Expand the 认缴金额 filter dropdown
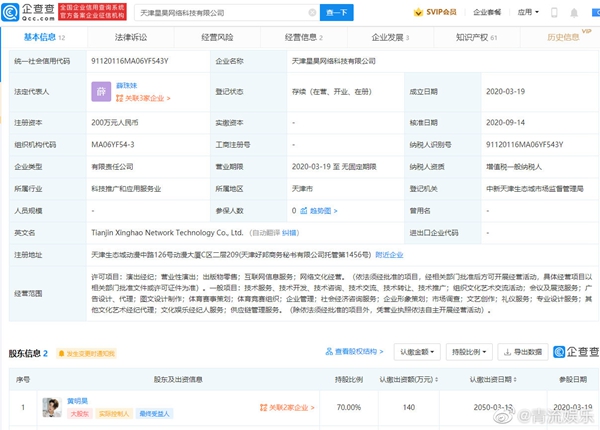The image size is (600, 430). click(417, 352)
